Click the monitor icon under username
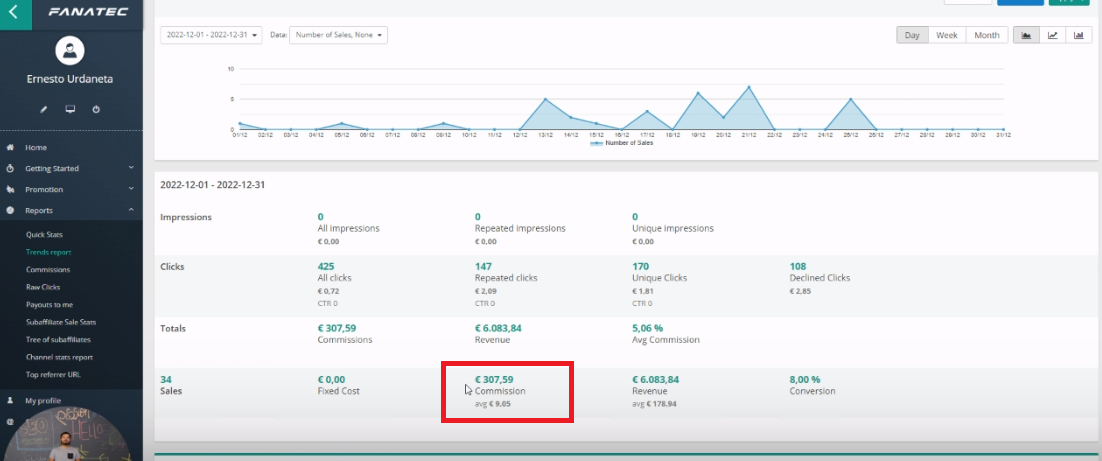This screenshot has height=461, width=1102. point(70,110)
